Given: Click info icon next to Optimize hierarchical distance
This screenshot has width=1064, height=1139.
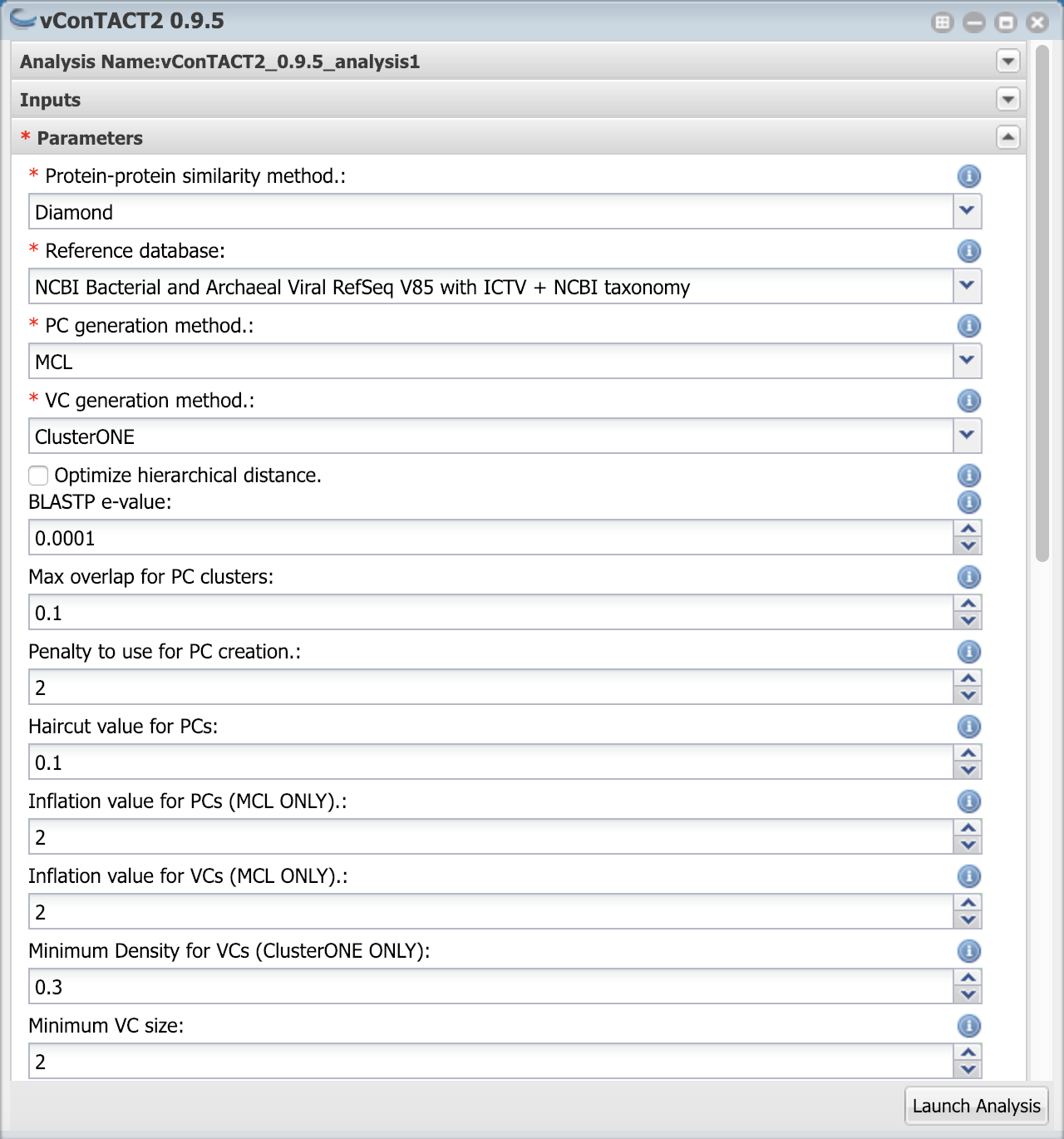Looking at the screenshot, I should [x=968, y=476].
